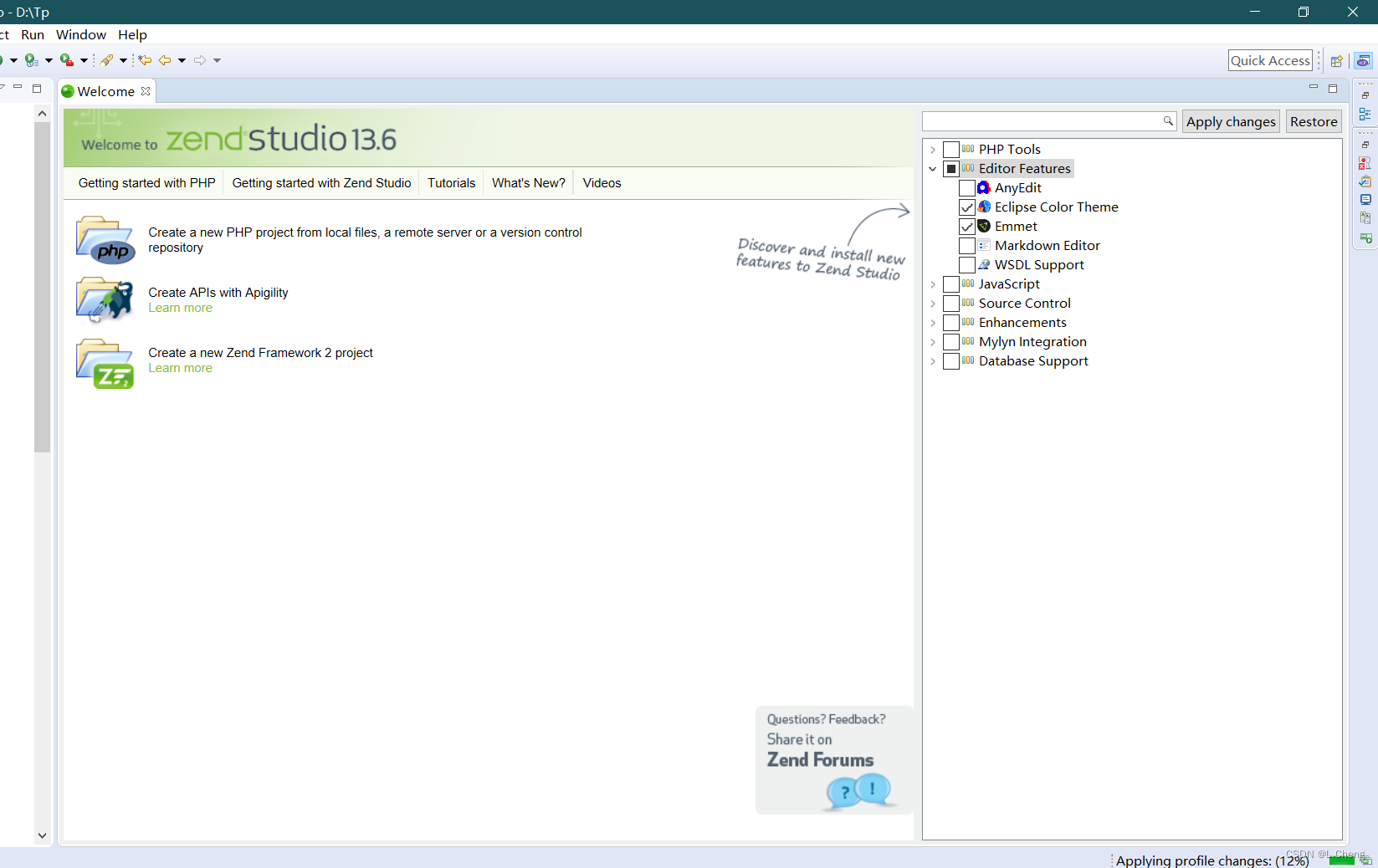
Task: Select Getting started with Zend Studio tab
Action: pos(321,183)
